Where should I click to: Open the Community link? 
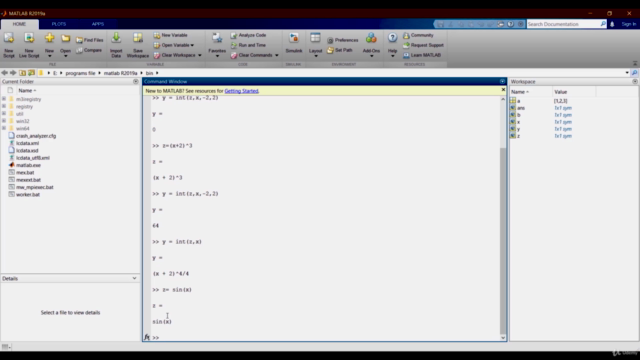pos(418,35)
